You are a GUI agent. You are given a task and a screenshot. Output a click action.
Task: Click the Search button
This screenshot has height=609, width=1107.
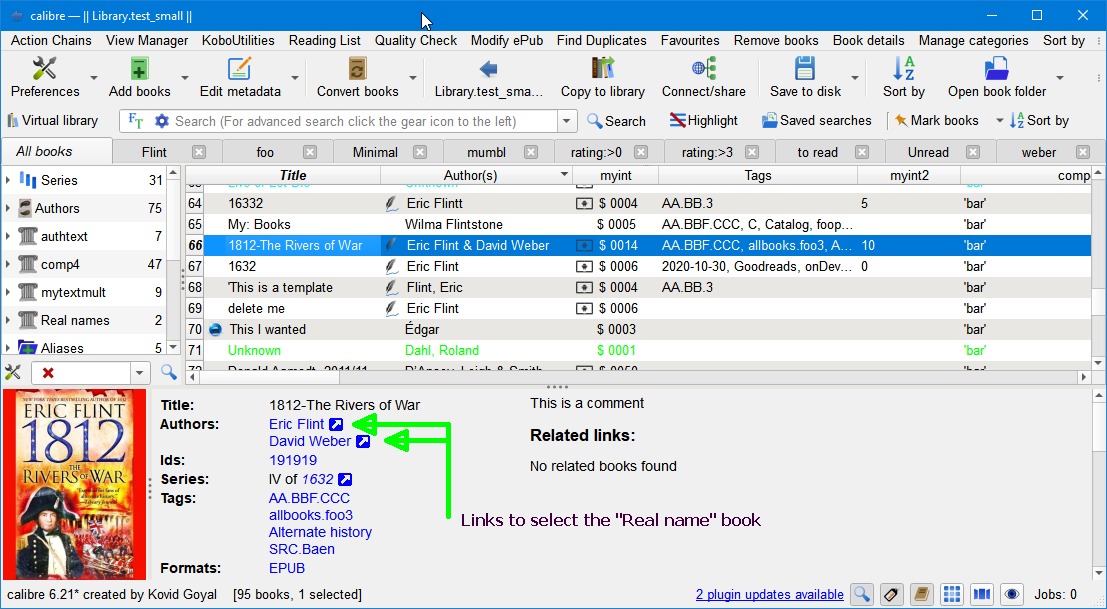click(x=616, y=121)
